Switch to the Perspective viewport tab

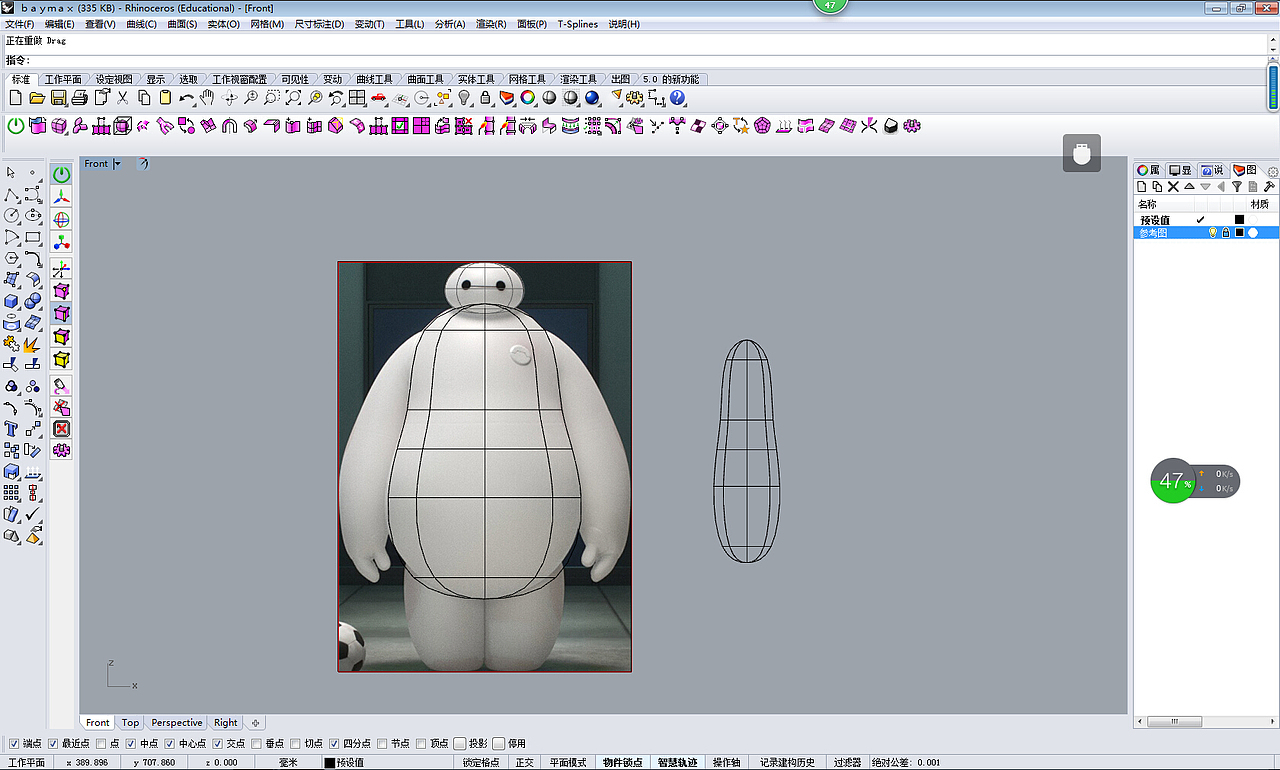pyautogui.click(x=177, y=723)
